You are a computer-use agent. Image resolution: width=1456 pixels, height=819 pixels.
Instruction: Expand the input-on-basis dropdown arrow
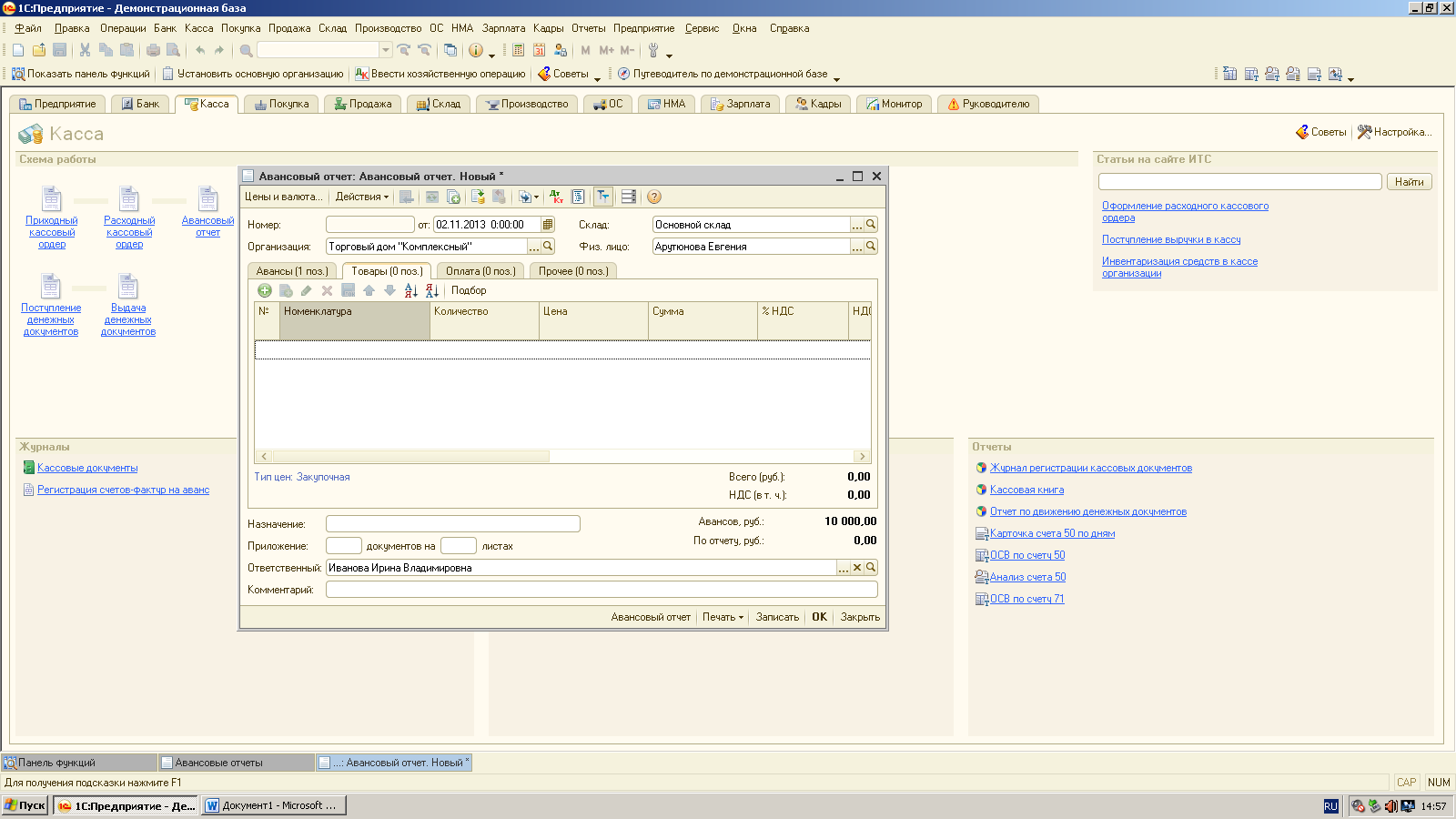[x=536, y=197]
